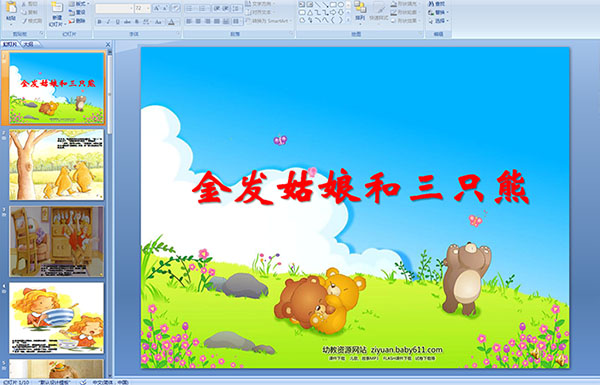Click the 删除 delete slide button
Image resolution: width=600 pixels, height=385 pixels.
pos(78,21)
